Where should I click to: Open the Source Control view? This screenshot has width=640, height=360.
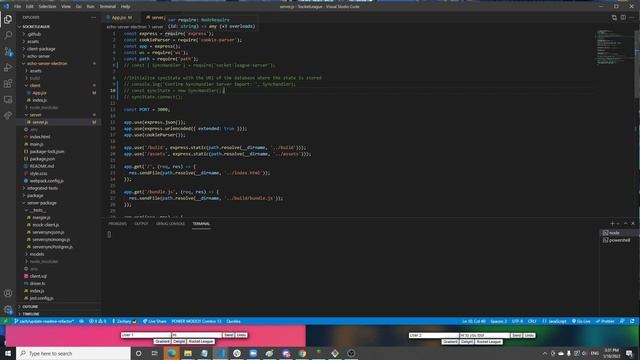pos(8,51)
